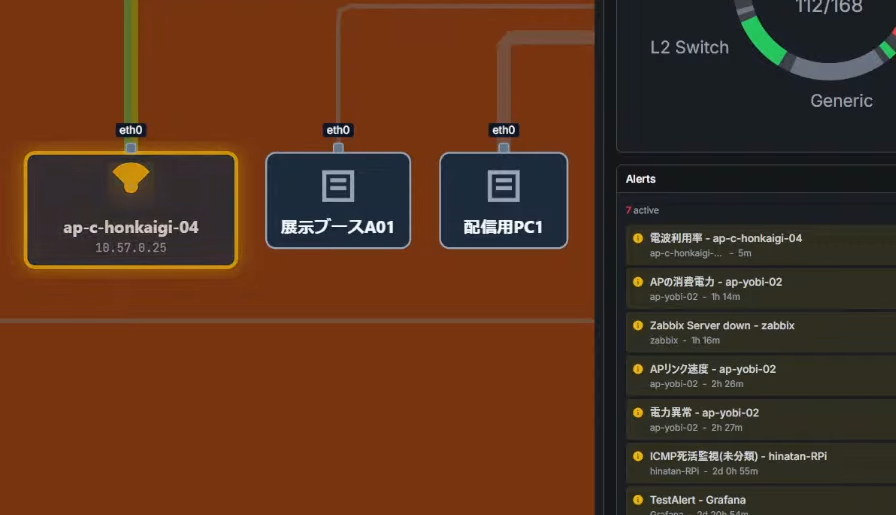Screen dimensions: 896x515
Task: Click warning icon of APリンク速度 alert
Action: tap(638, 369)
